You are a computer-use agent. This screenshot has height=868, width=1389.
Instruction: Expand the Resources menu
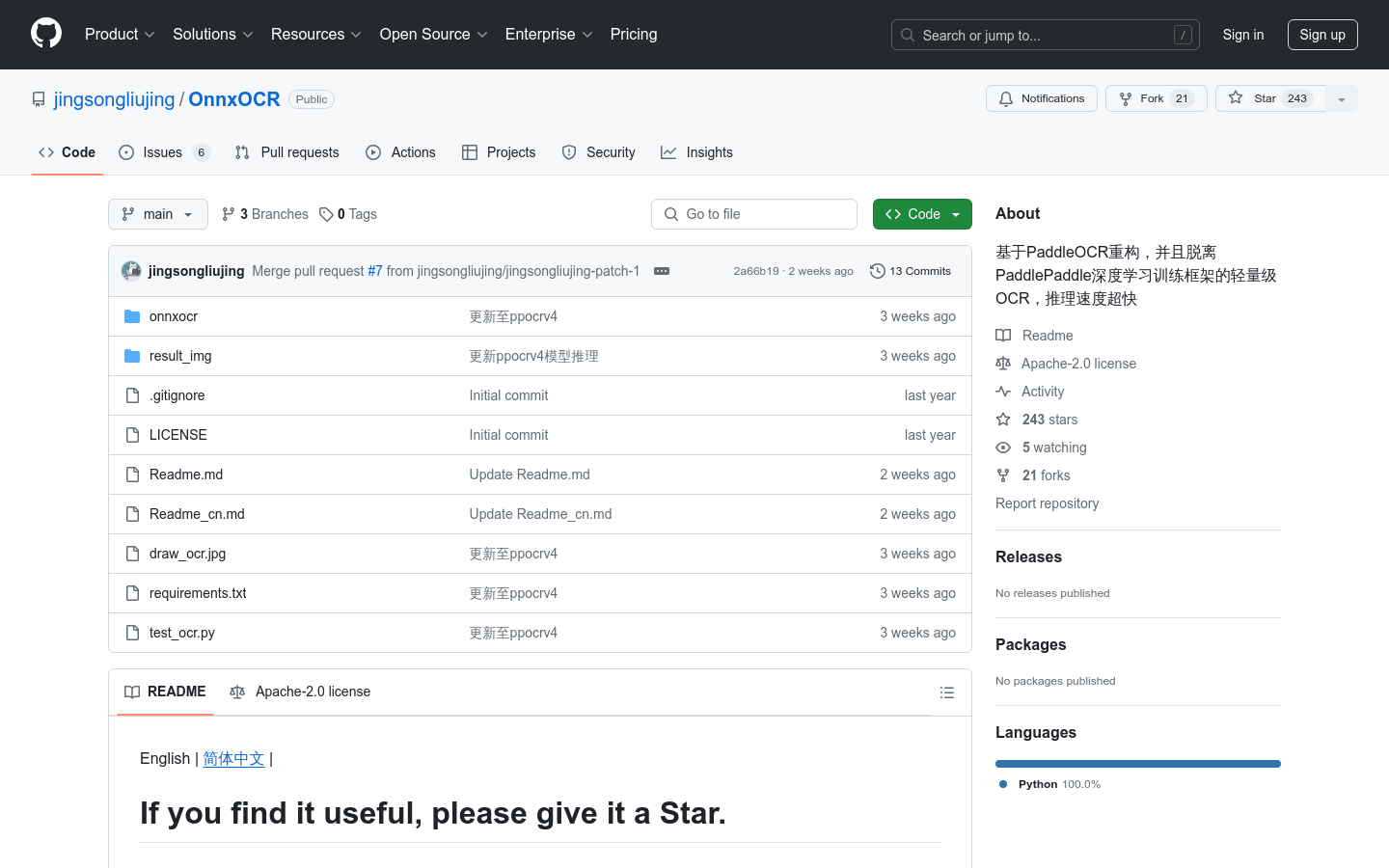(x=316, y=35)
